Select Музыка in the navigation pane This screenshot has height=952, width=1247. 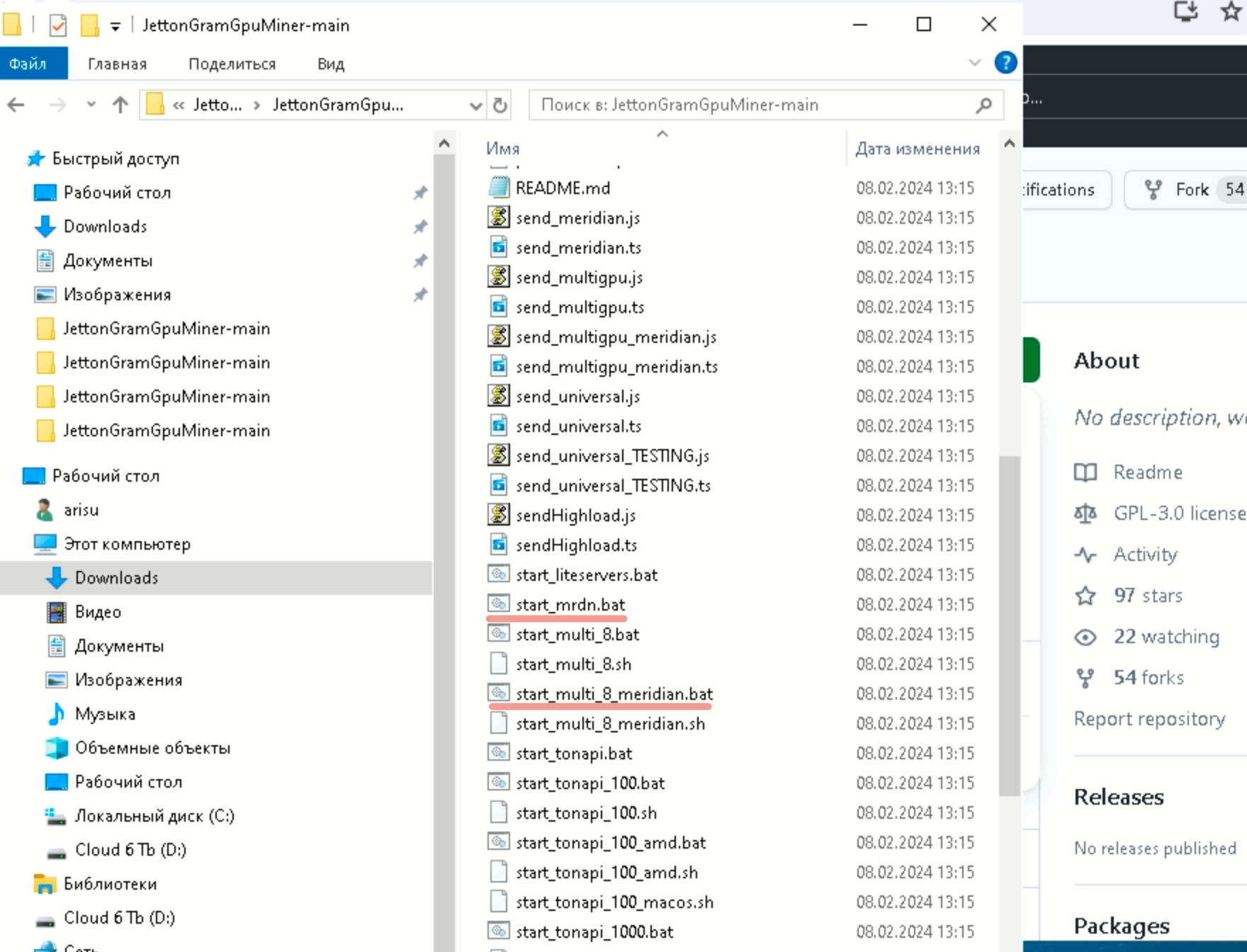[105, 714]
